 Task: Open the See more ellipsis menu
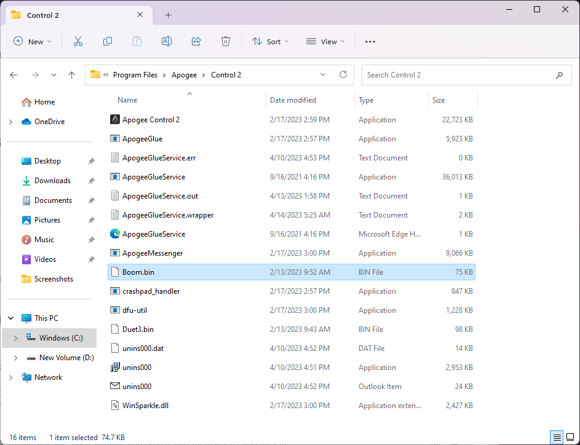[x=370, y=42]
